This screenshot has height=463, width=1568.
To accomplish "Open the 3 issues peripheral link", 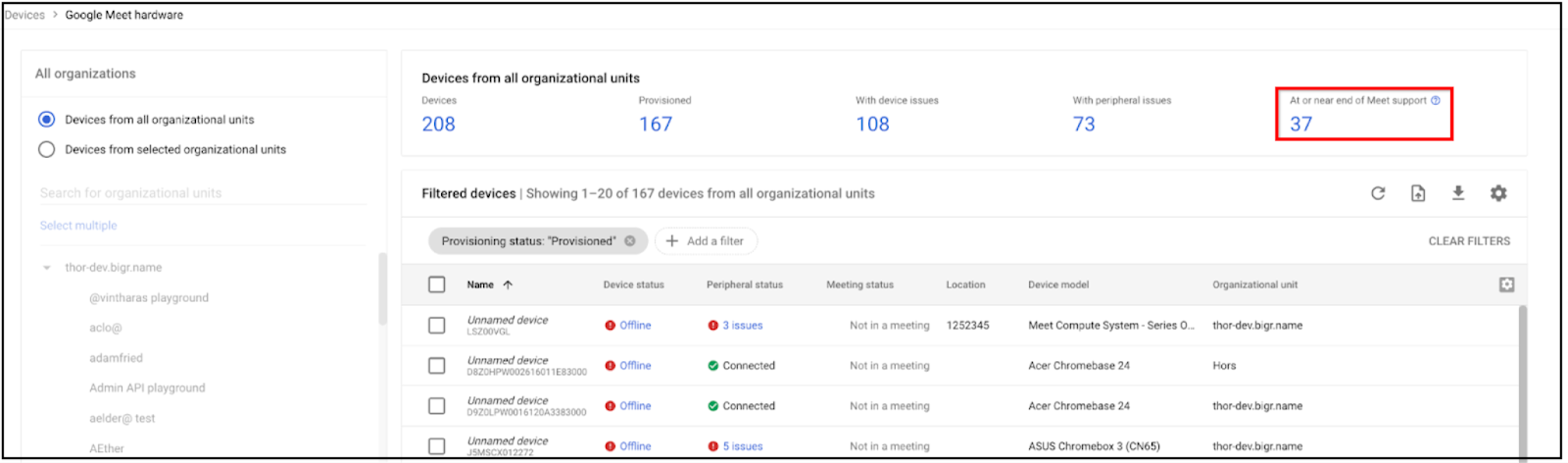I will point(743,326).
